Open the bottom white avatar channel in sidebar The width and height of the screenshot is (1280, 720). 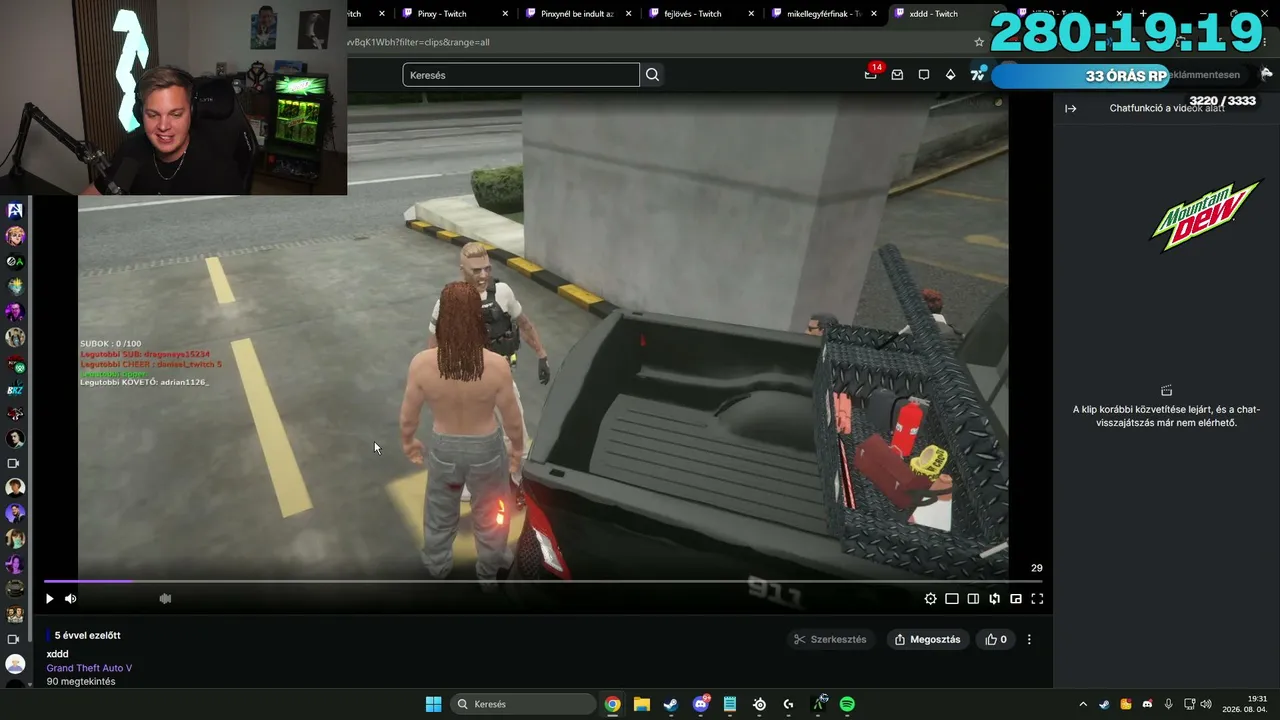(15, 664)
